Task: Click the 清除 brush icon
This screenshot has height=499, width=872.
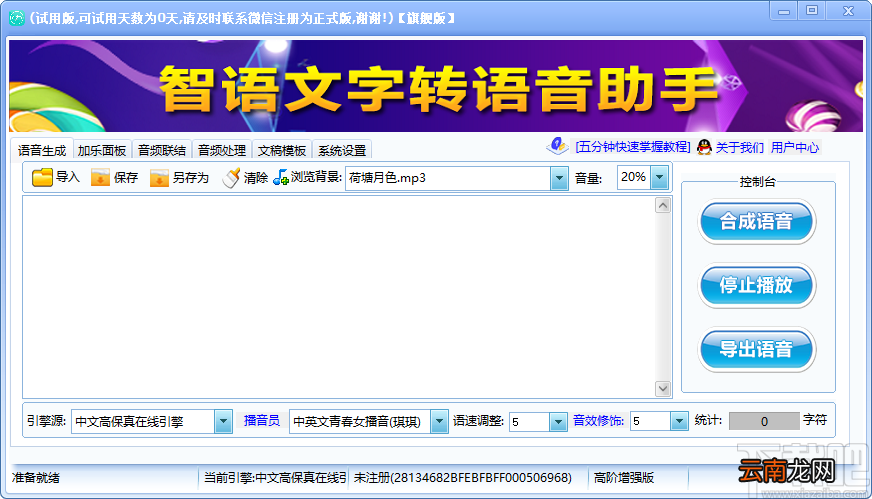Action: point(231,177)
